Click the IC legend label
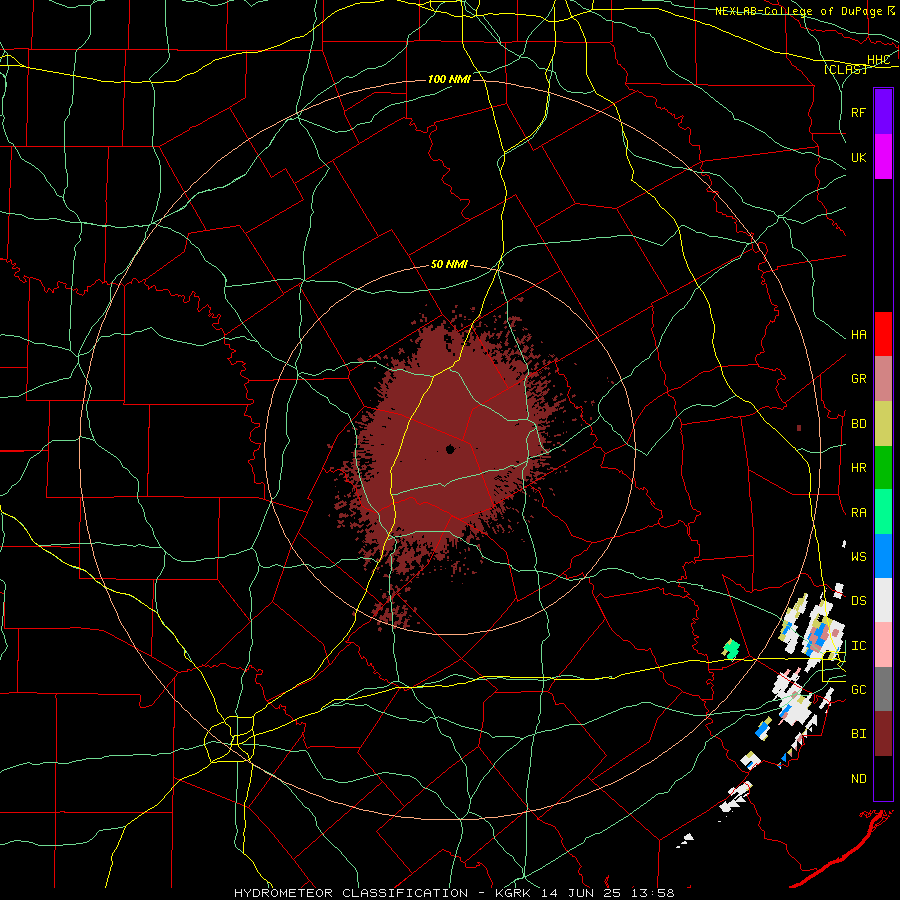 pos(858,646)
